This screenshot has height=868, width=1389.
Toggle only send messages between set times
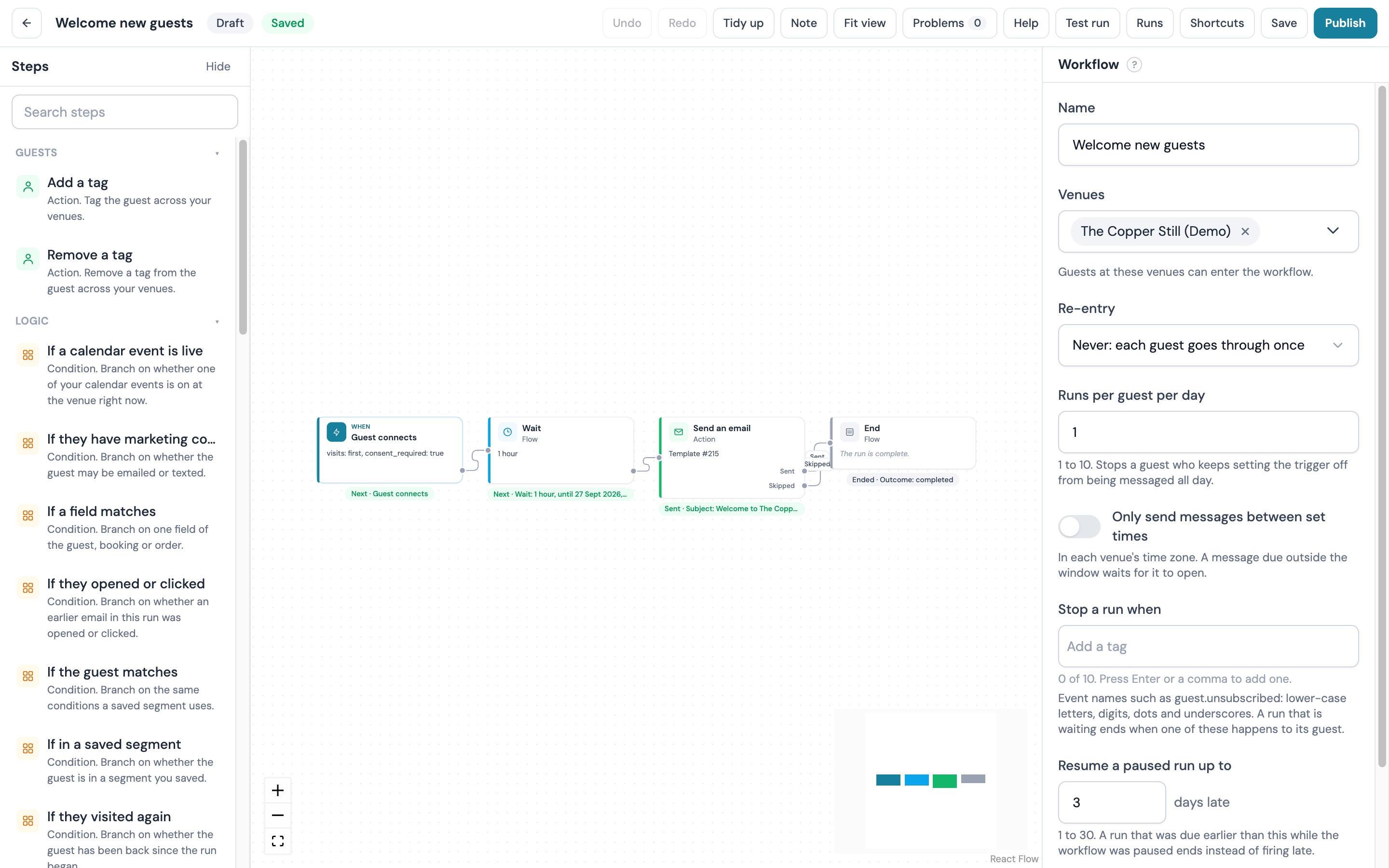pos(1079,526)
